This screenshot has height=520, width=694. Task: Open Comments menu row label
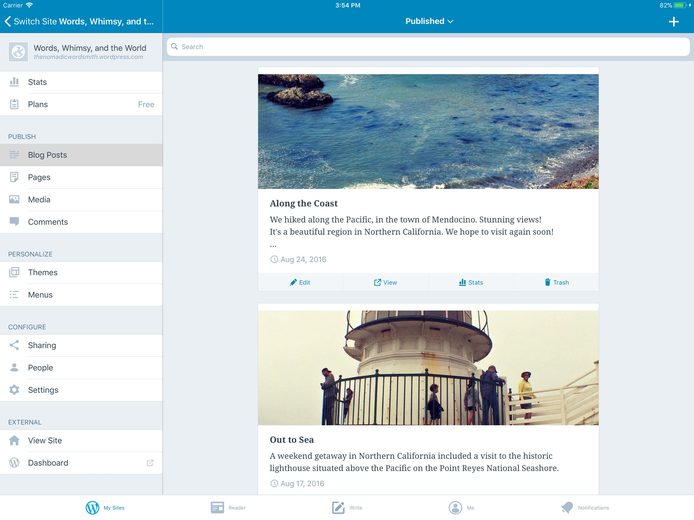48,222
